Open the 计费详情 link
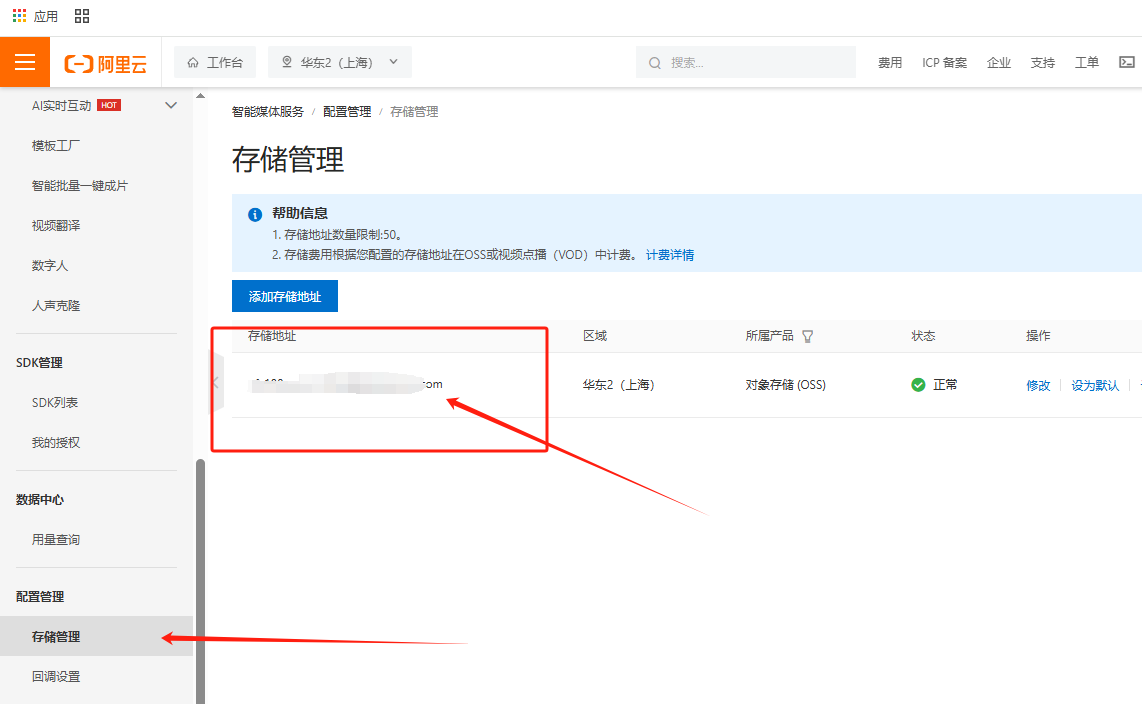This screenshot has height=704, width=1142. (x=669, y=255)
